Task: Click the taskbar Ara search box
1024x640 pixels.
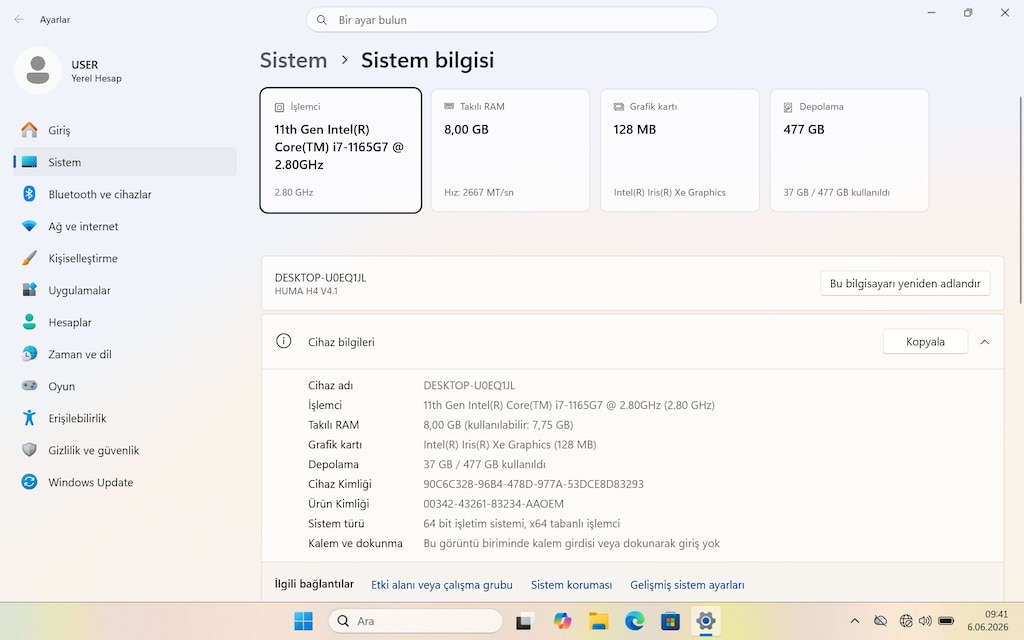Action: pyautogui.click(x=415, y=621)
